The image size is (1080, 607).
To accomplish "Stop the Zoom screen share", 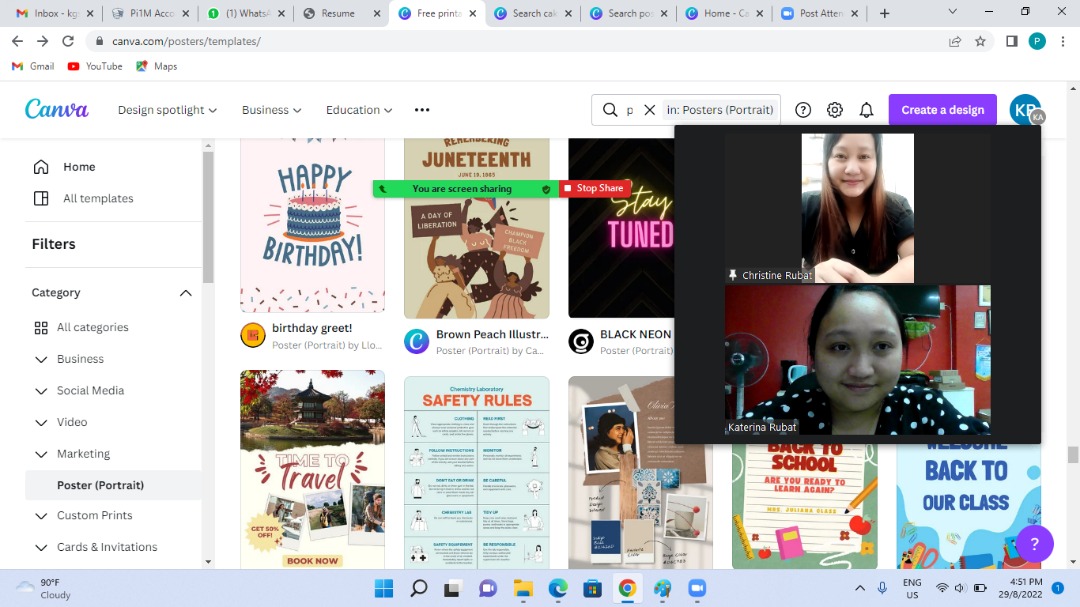I will [594, 188].
